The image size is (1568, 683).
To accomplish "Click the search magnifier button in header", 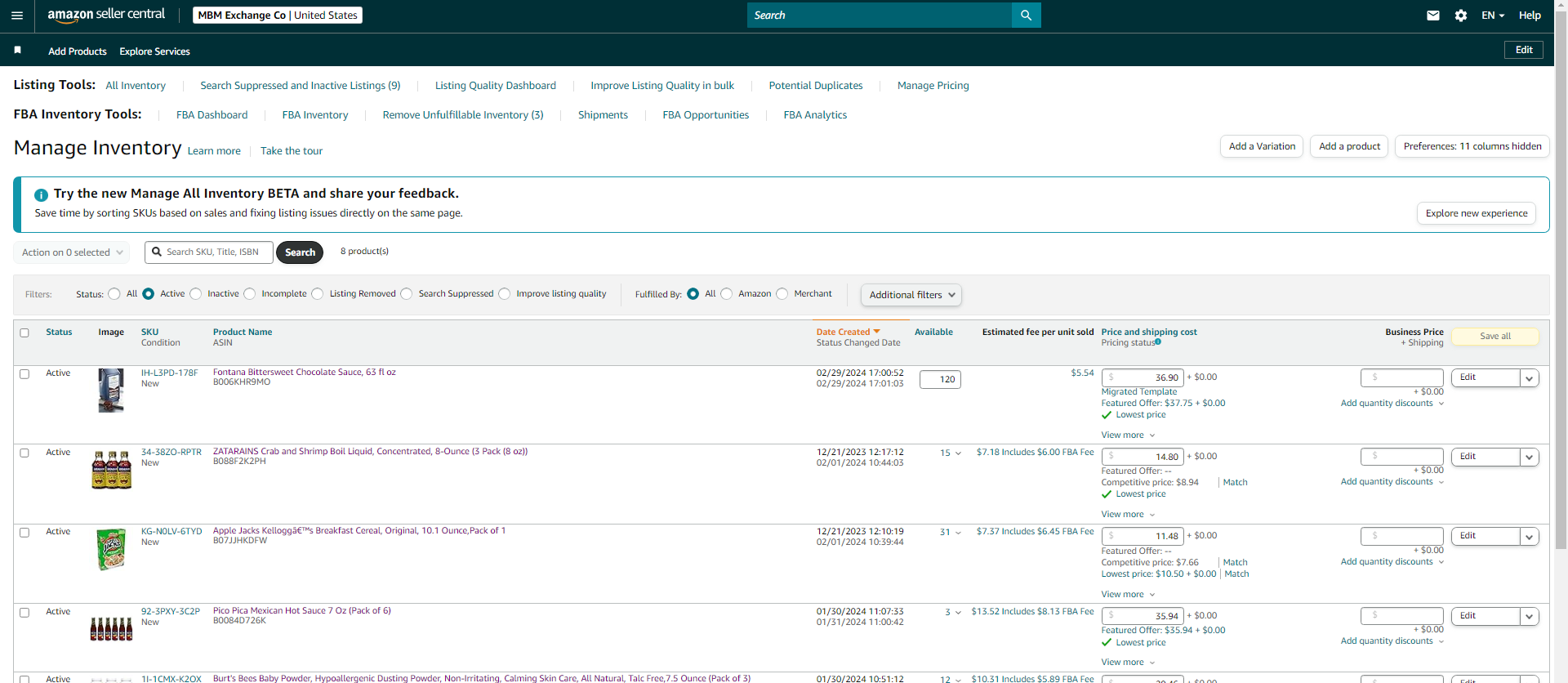I will [x=1026, y=15].
